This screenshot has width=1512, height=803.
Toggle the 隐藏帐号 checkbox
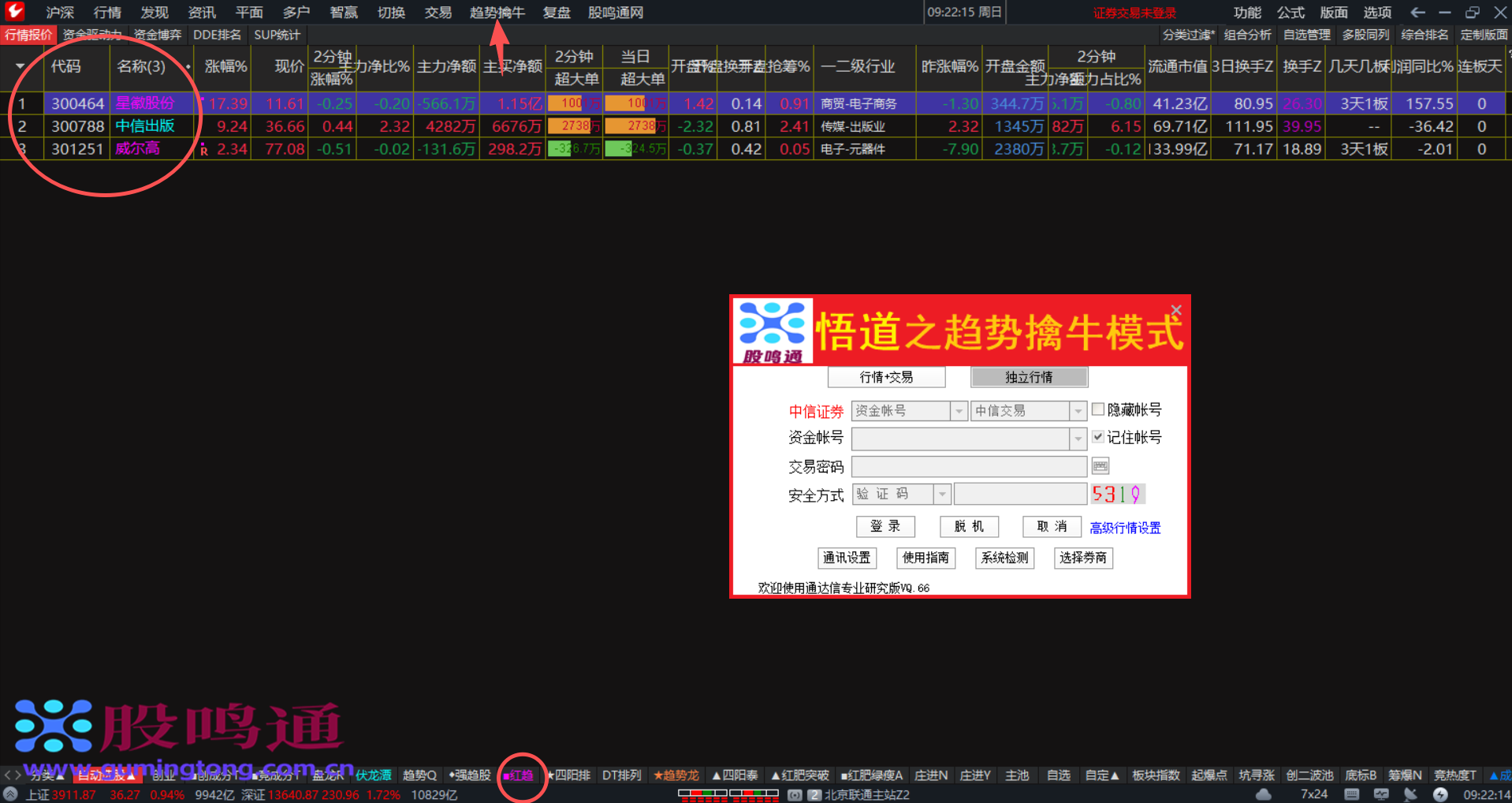1097,409
